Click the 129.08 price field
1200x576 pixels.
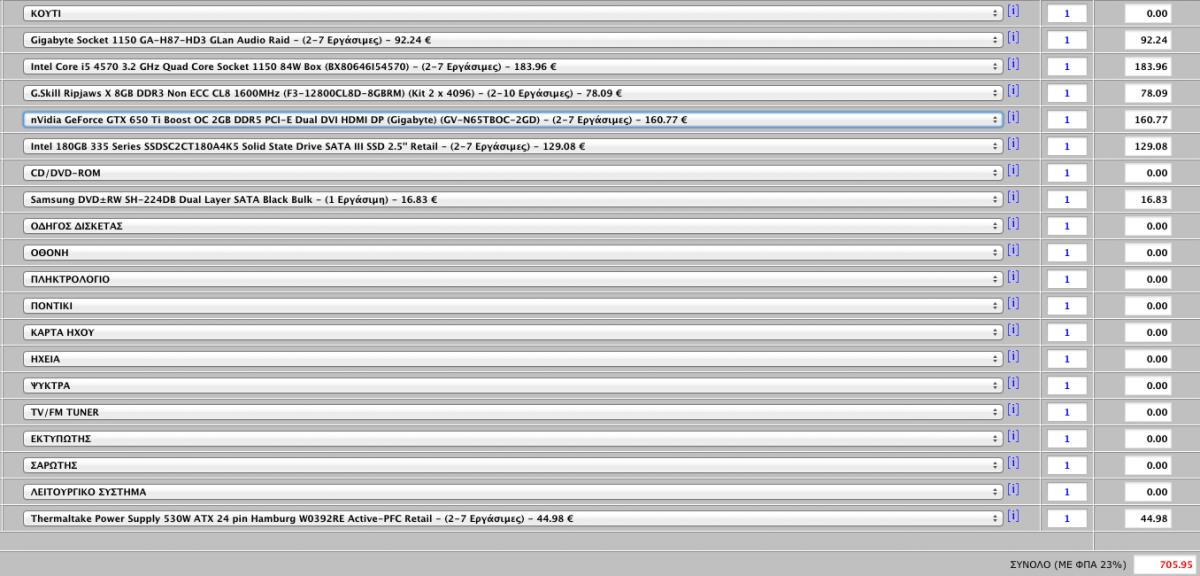pos(1148,146)
